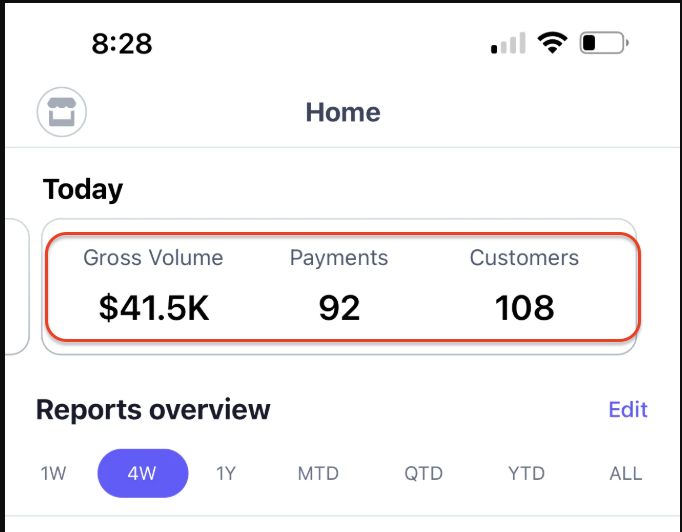Tap the Wi-Fi status icon
682x532 pixels.
(x=551, y=42)
